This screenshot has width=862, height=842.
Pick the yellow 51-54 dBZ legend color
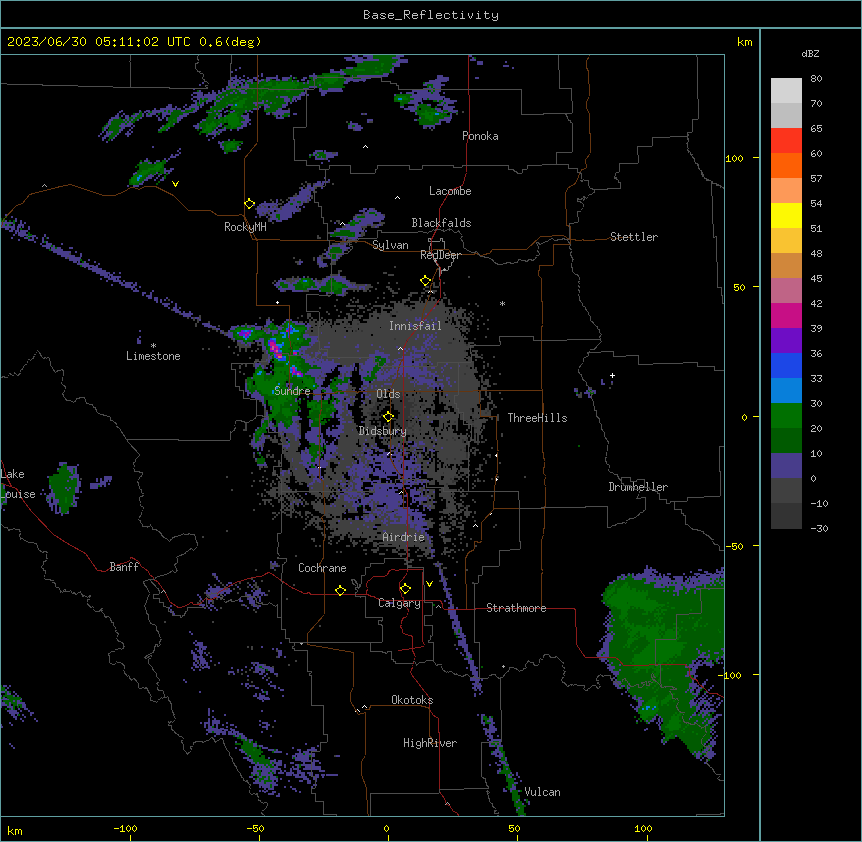[786, 215]
